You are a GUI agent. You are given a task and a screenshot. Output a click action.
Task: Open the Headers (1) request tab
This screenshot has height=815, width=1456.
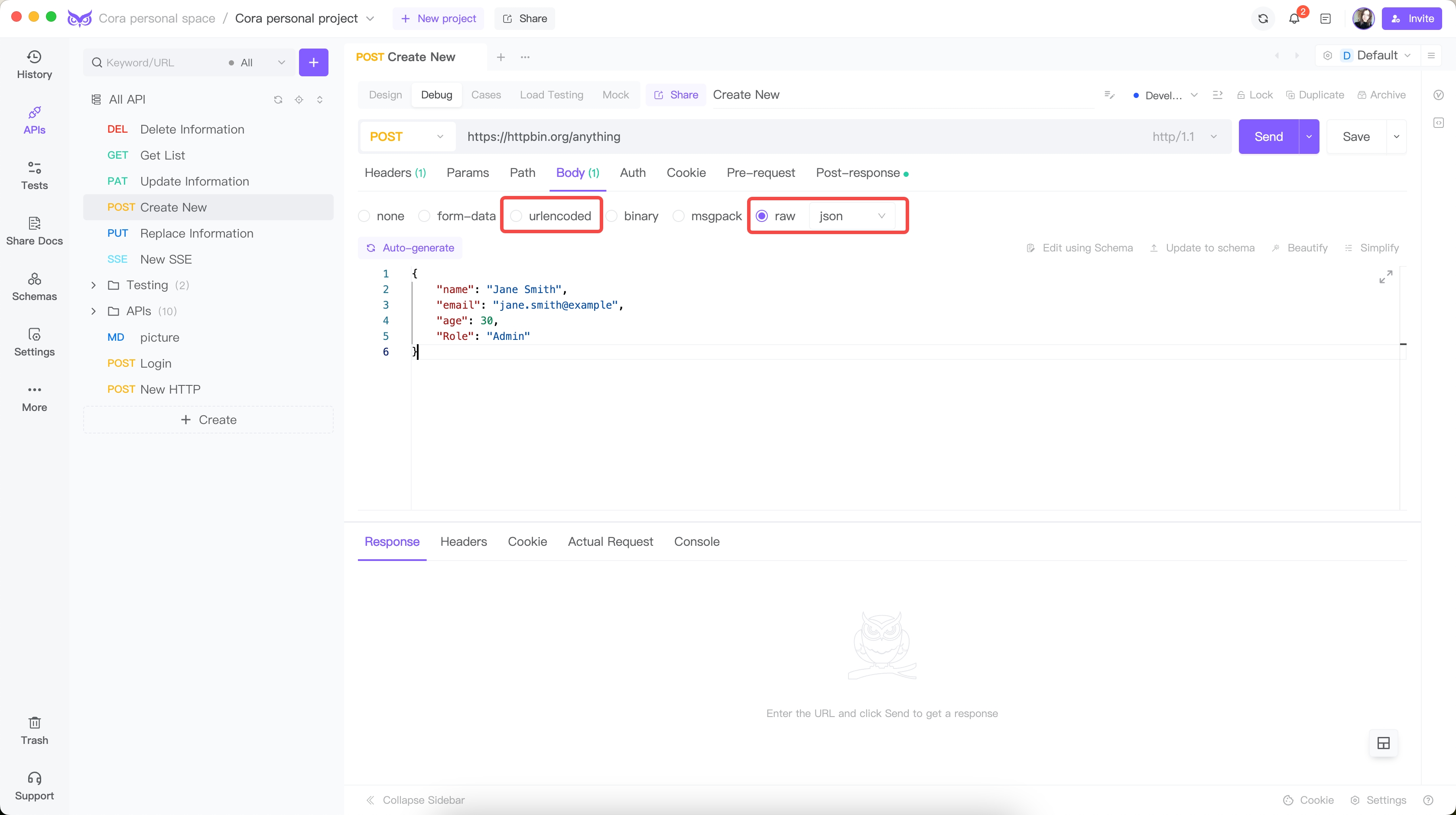coord(395,173)
